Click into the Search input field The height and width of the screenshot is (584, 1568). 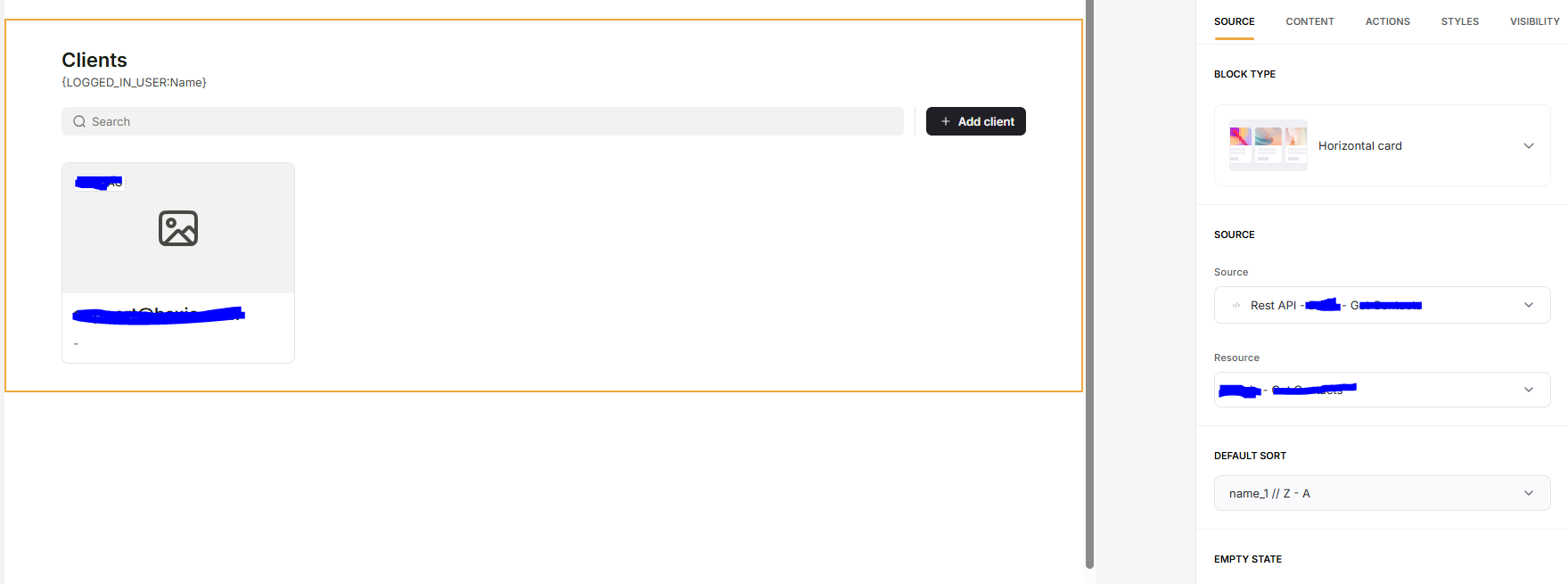point(482,121)
